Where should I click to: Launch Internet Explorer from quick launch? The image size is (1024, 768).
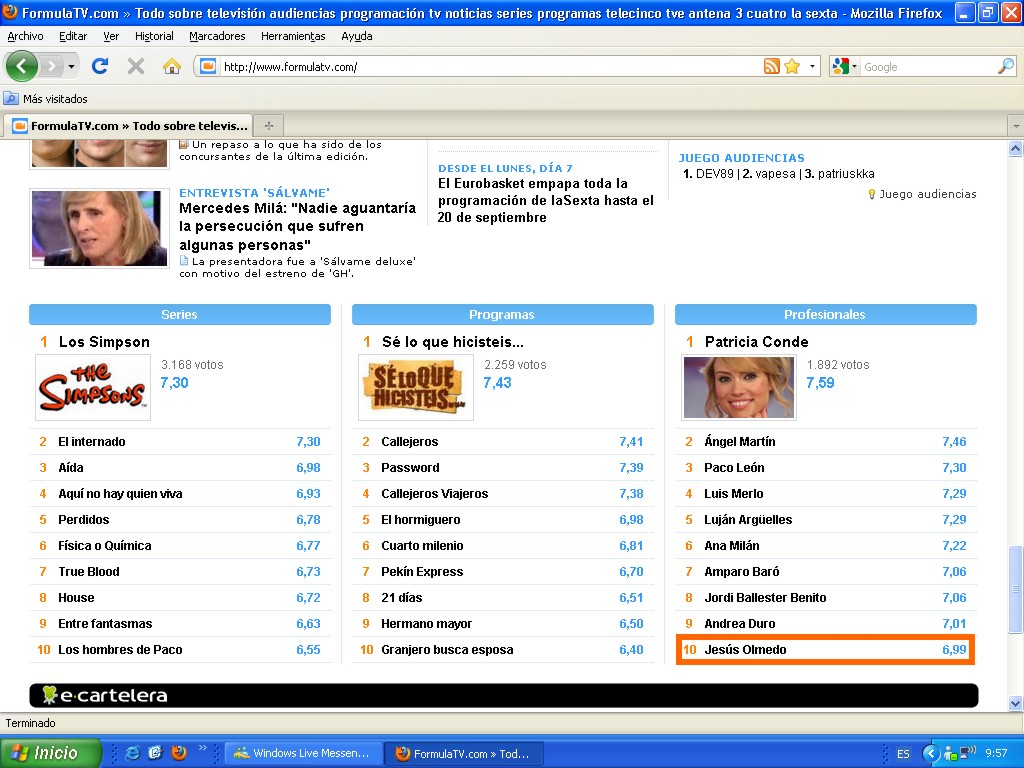click(x=132, y=753)
